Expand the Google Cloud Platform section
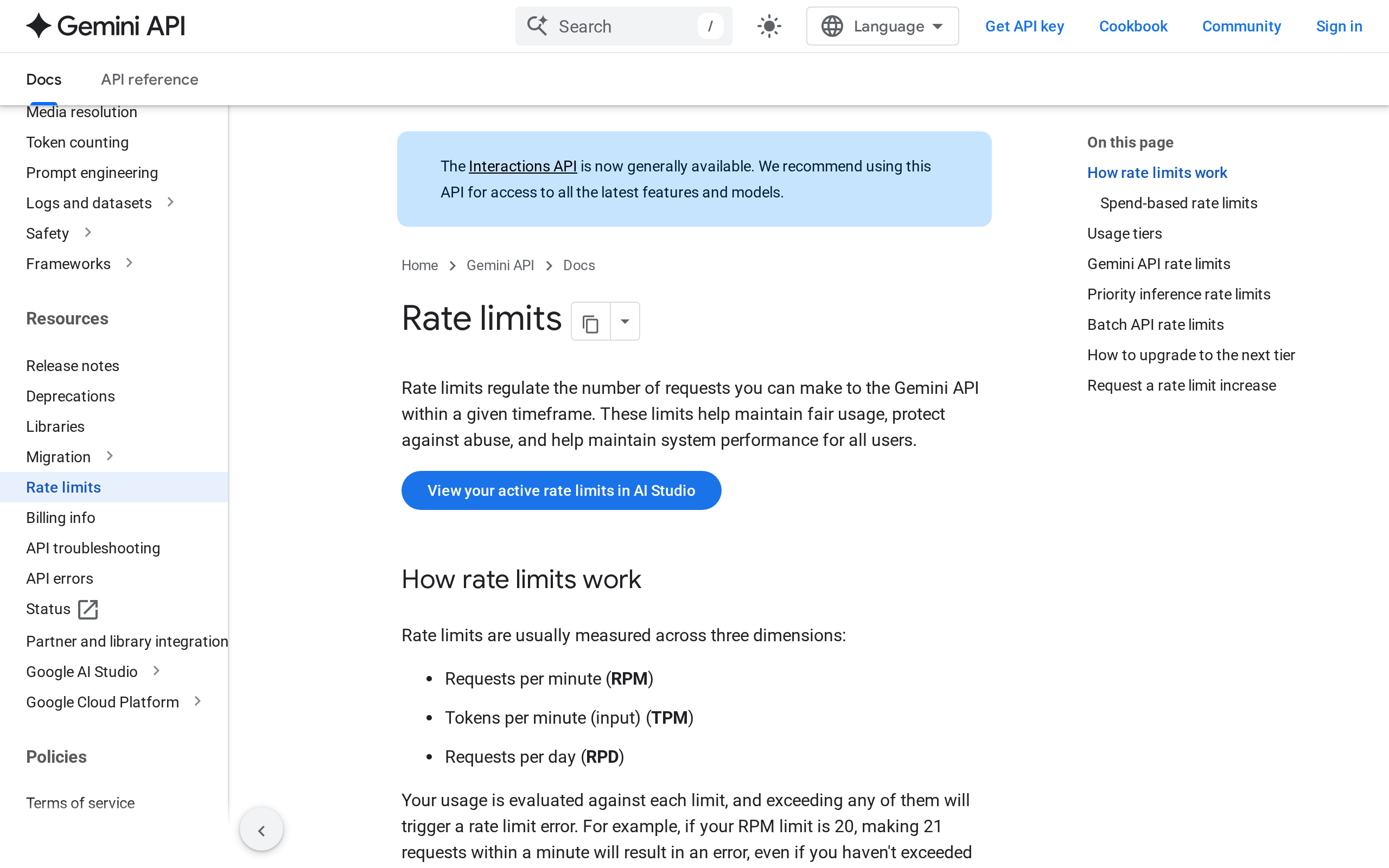The height and width of the screenshot is (868, 1389). point(197,701)
